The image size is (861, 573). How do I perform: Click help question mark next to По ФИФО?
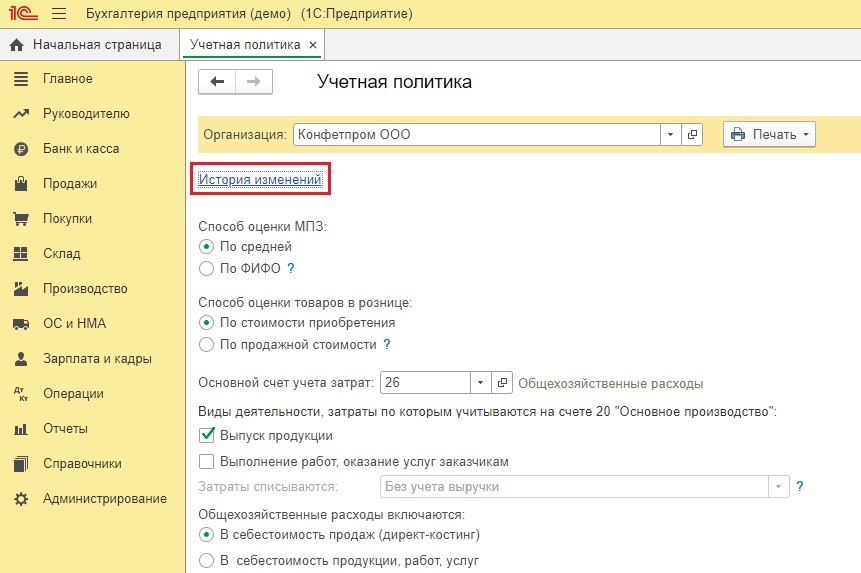(x=291, y=268)
